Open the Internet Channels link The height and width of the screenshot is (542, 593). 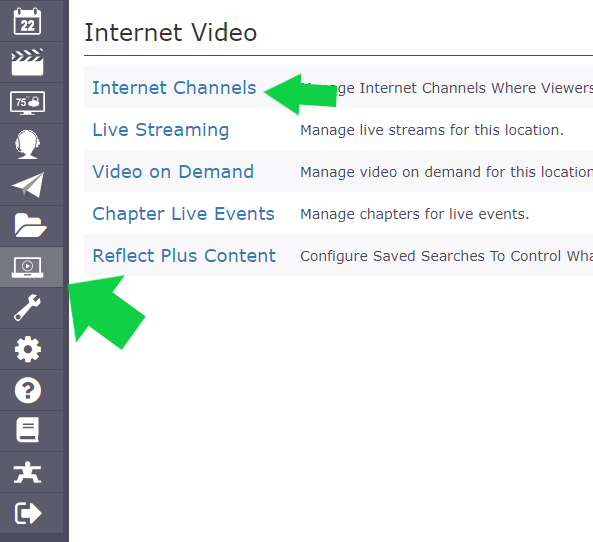point(174,88)
